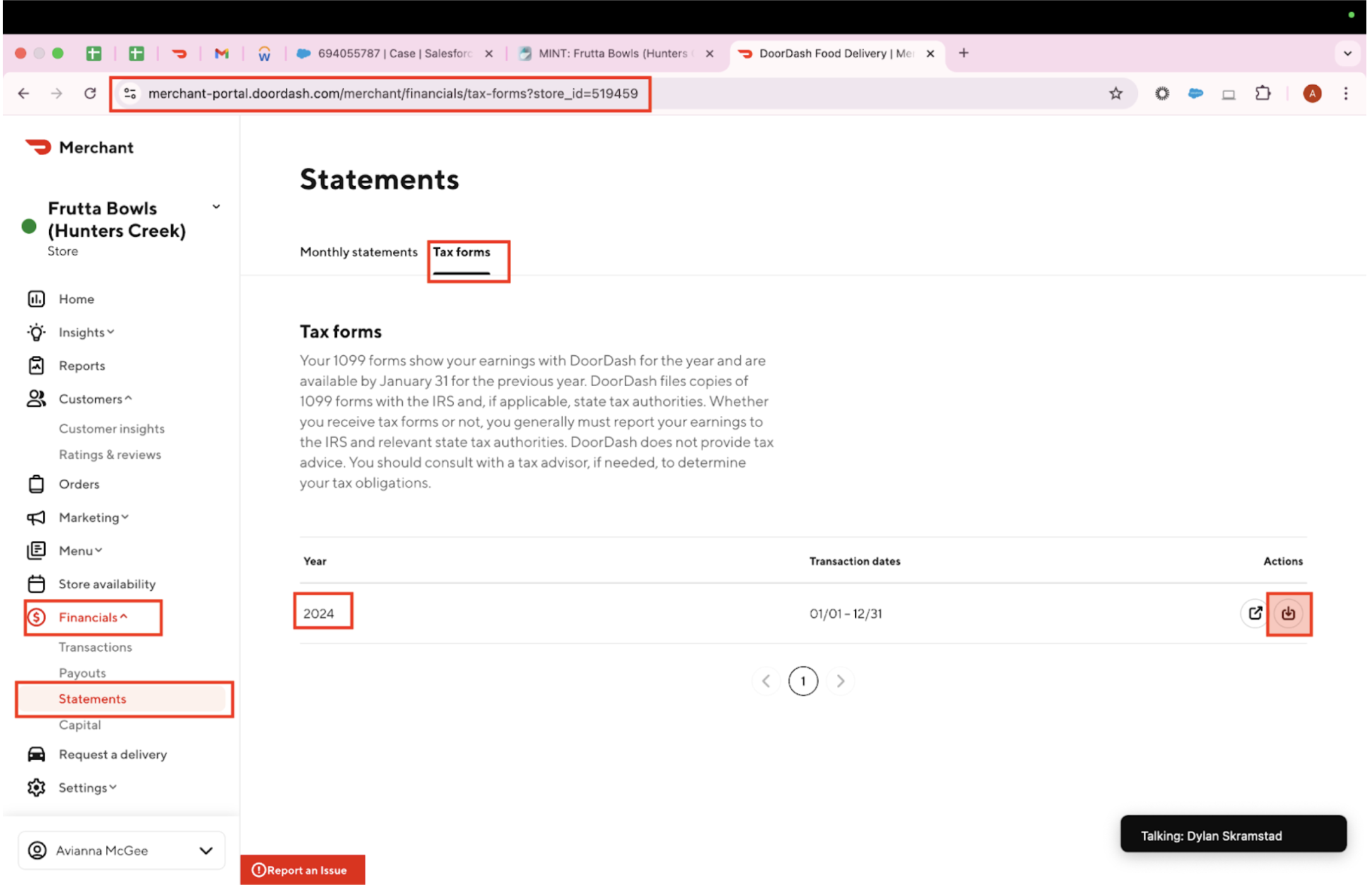Screen dimensions: 1372x891
Task: Open 2024 tax form in new window
Action: click(1254, 613)
